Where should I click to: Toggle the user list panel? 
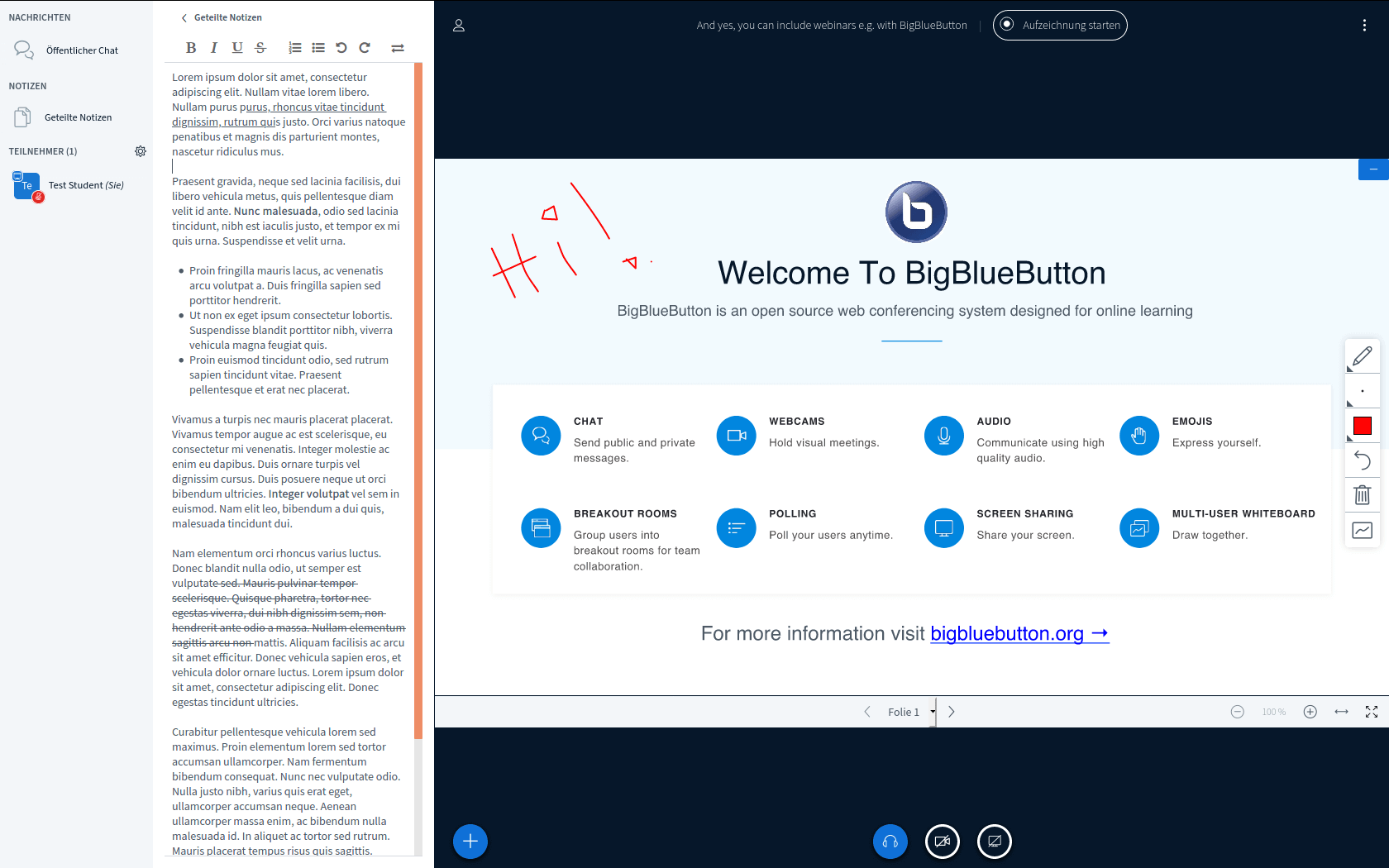(459, 26)
